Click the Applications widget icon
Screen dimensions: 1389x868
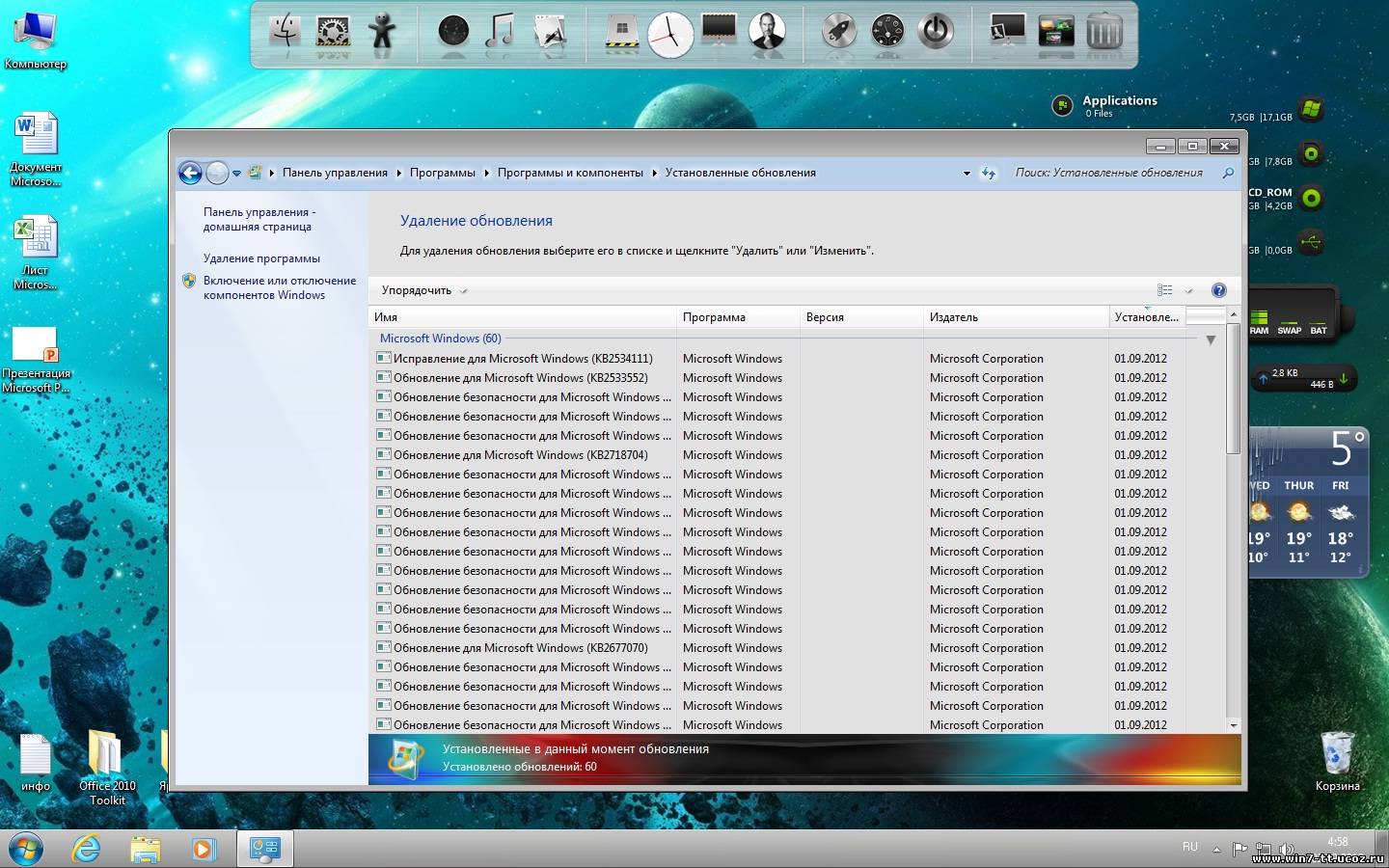coord(1062,106)
